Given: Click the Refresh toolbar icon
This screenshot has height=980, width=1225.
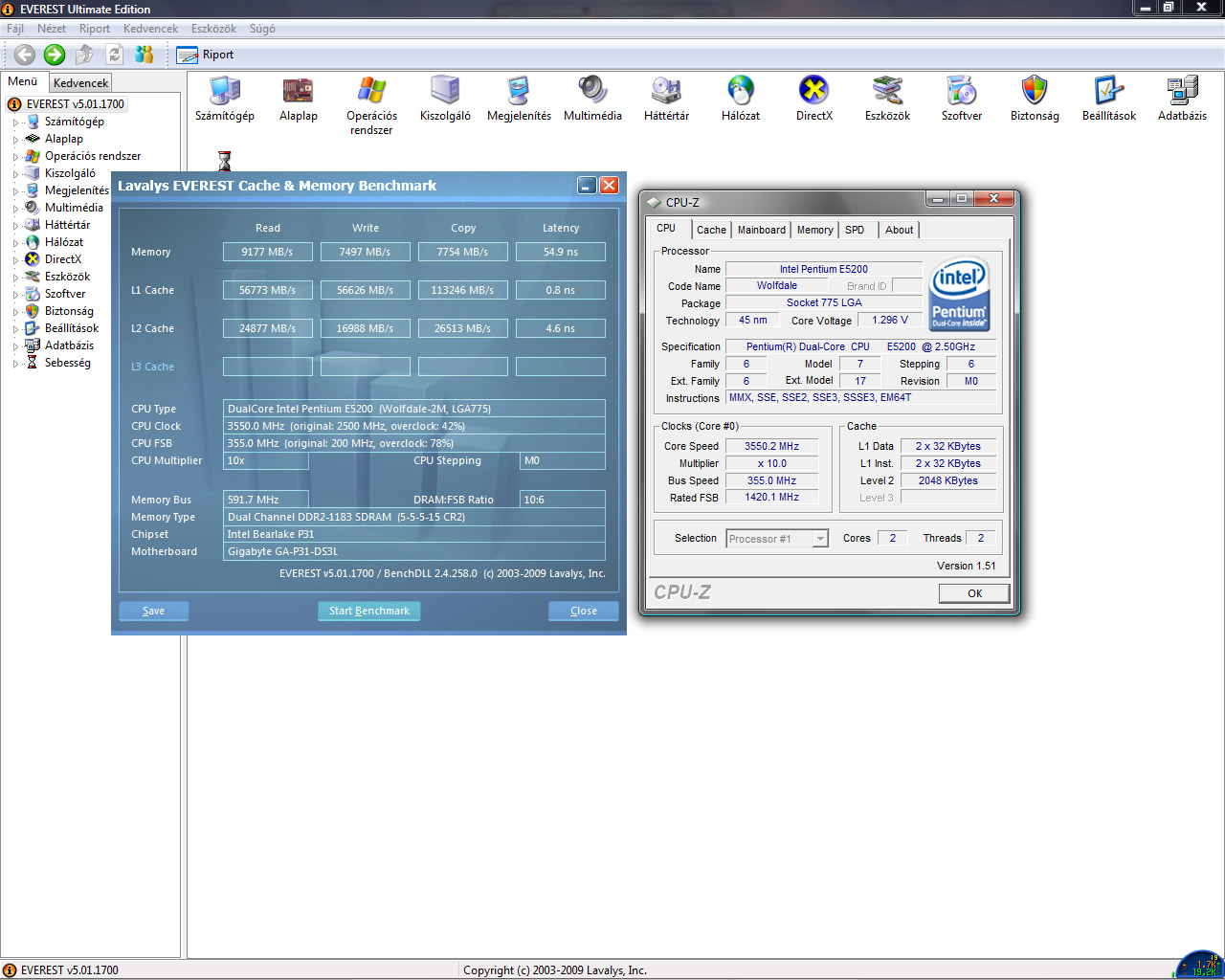Looking at the screenshot, I should point(115,55).
